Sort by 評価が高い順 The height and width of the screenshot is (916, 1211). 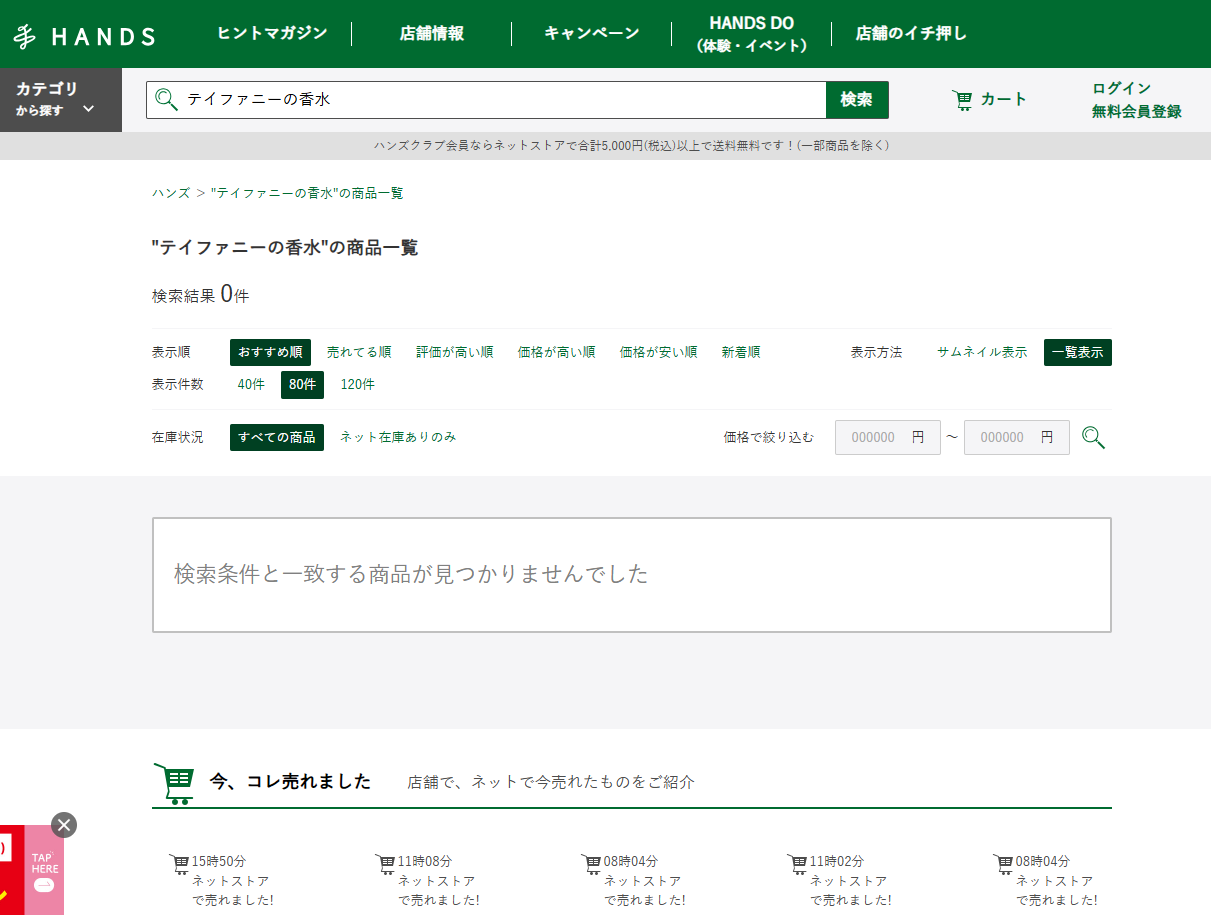[x=455, y=352]
